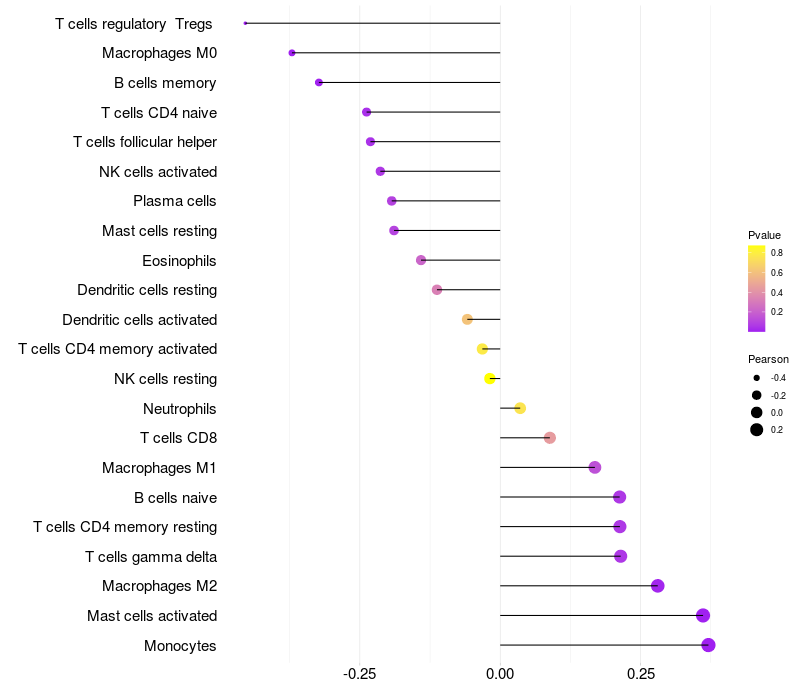Click the Macrophages M0 dot
800x700 pixels.
tap(292, 53)
